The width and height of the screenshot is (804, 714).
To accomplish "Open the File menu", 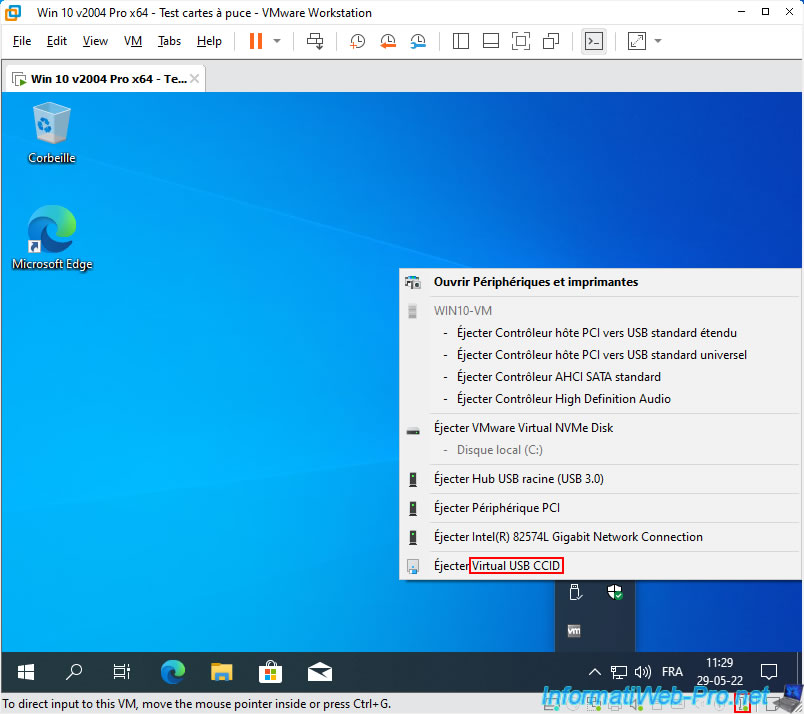I will pyautogui.click(x=22, y=41).
